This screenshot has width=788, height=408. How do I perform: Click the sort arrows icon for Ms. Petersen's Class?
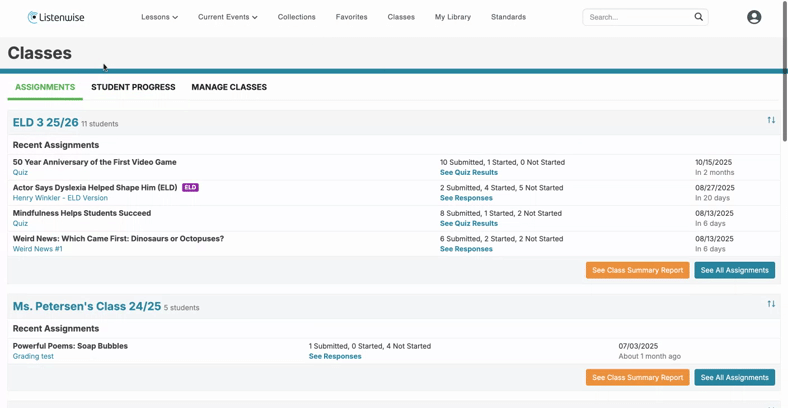771,304
